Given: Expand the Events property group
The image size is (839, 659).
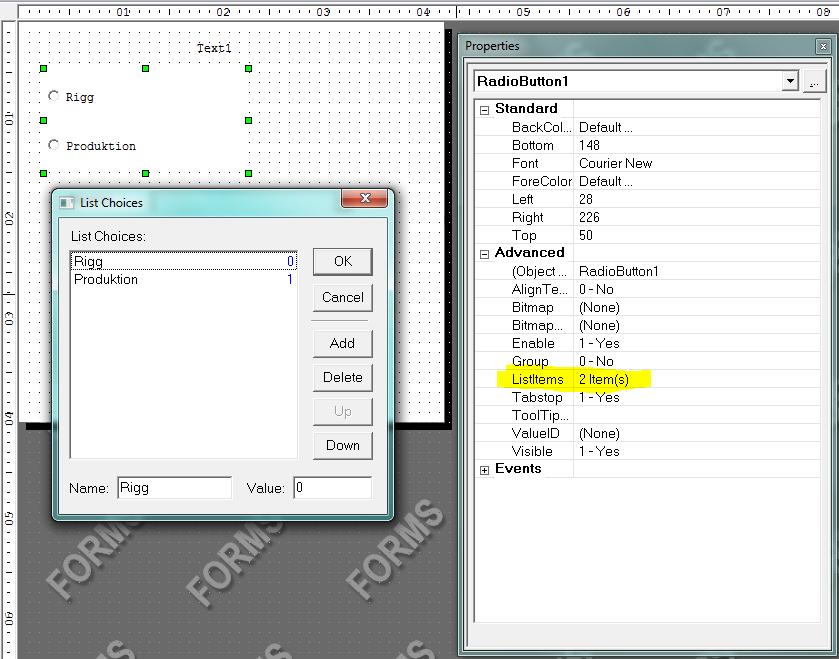Looking at the screenshot, I should tap(484, 470).
